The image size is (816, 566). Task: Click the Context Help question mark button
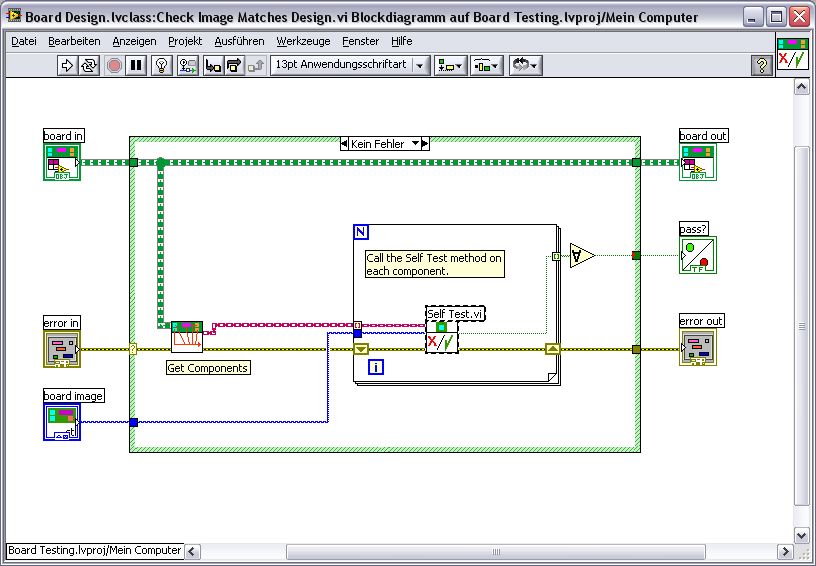click(x=762, y=66)
